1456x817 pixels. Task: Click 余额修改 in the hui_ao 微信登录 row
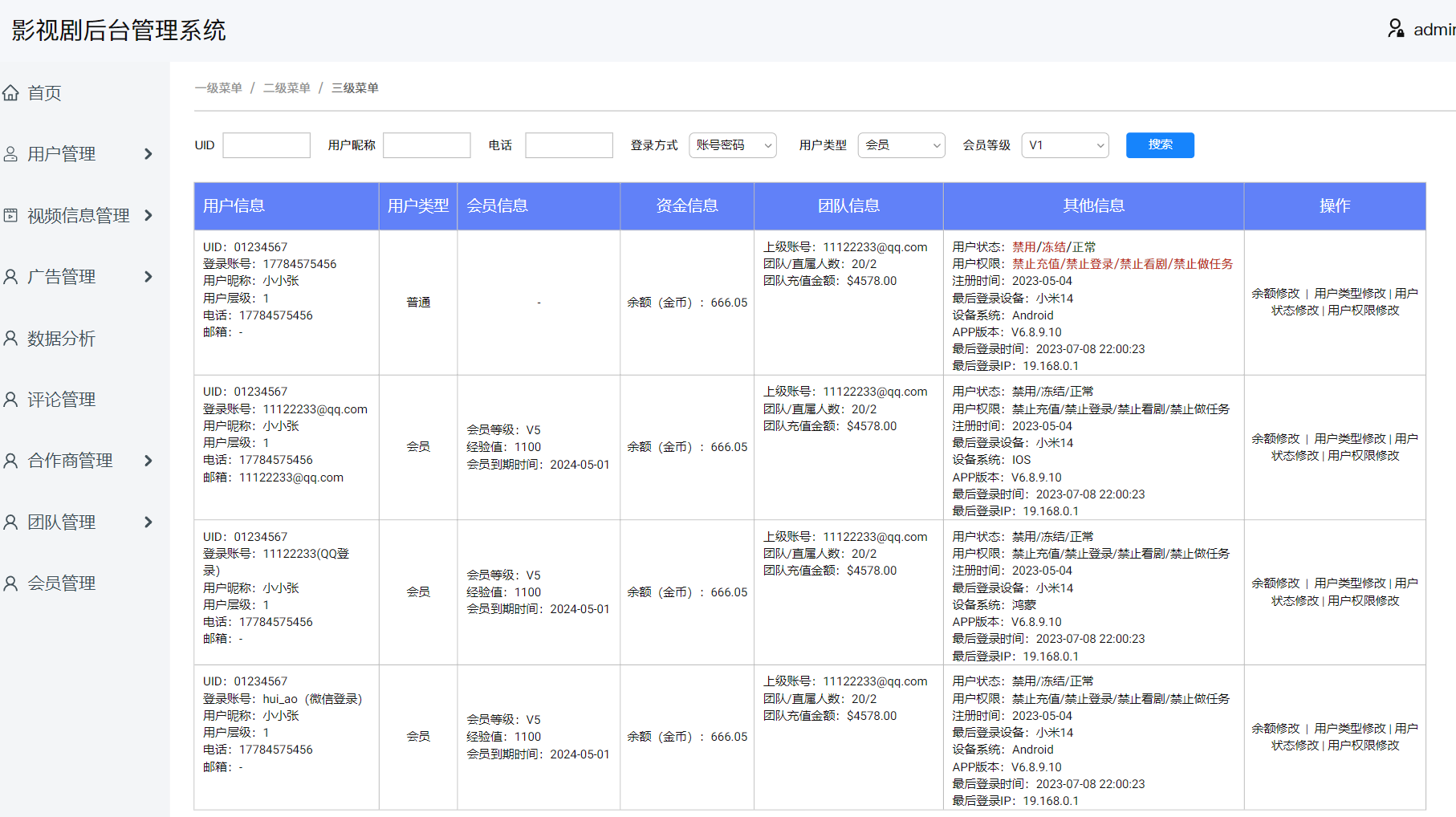1275,729
